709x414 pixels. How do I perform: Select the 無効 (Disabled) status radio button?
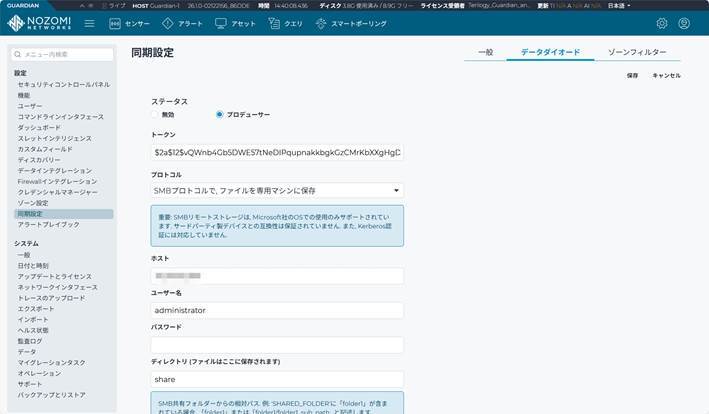pyautogui.click(x=156, y=114)
